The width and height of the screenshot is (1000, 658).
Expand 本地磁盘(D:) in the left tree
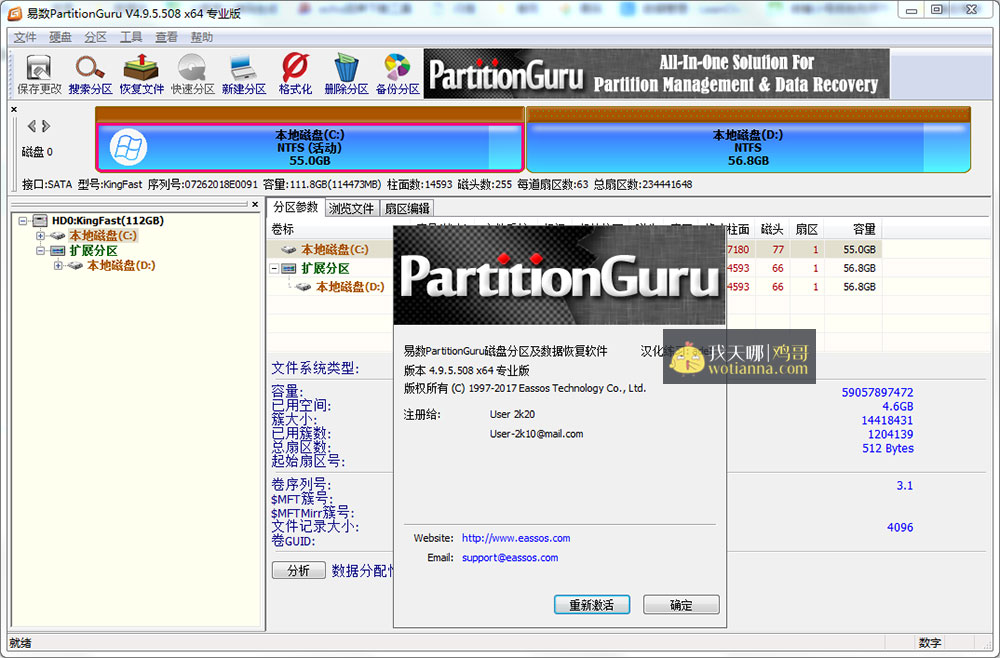click(58, 265)
